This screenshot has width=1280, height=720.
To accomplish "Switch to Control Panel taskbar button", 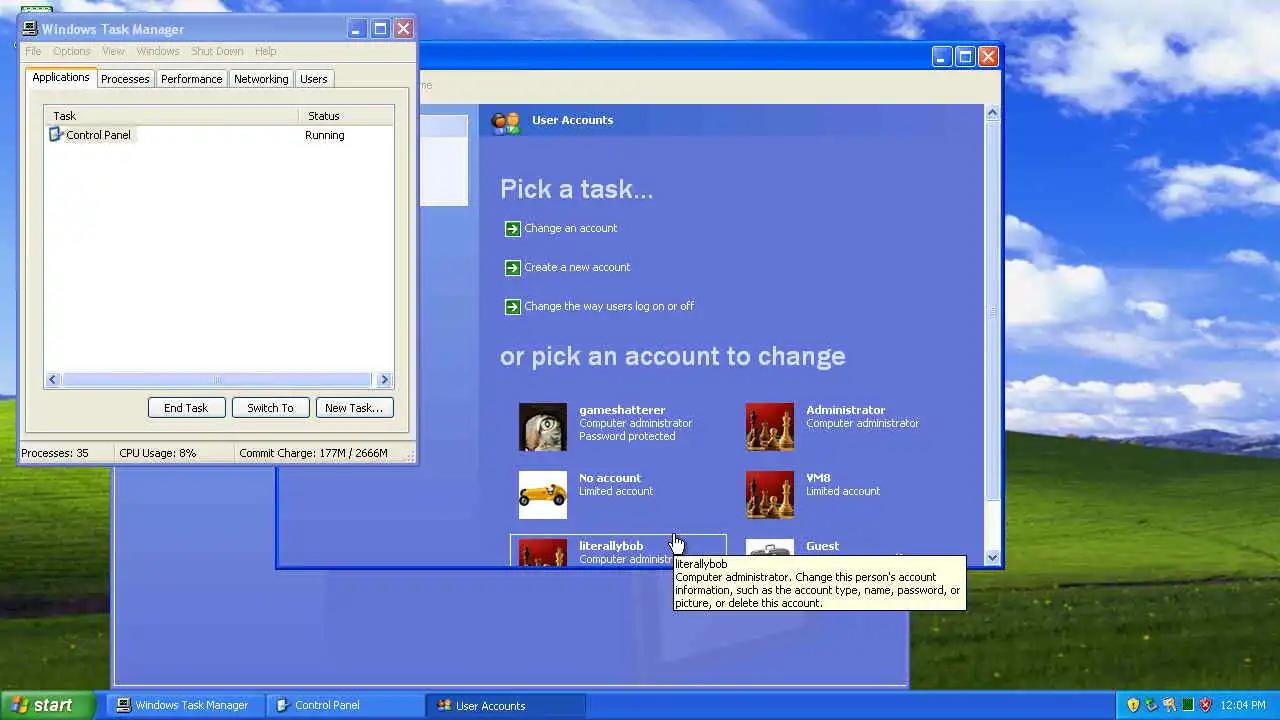I will 347,705.
